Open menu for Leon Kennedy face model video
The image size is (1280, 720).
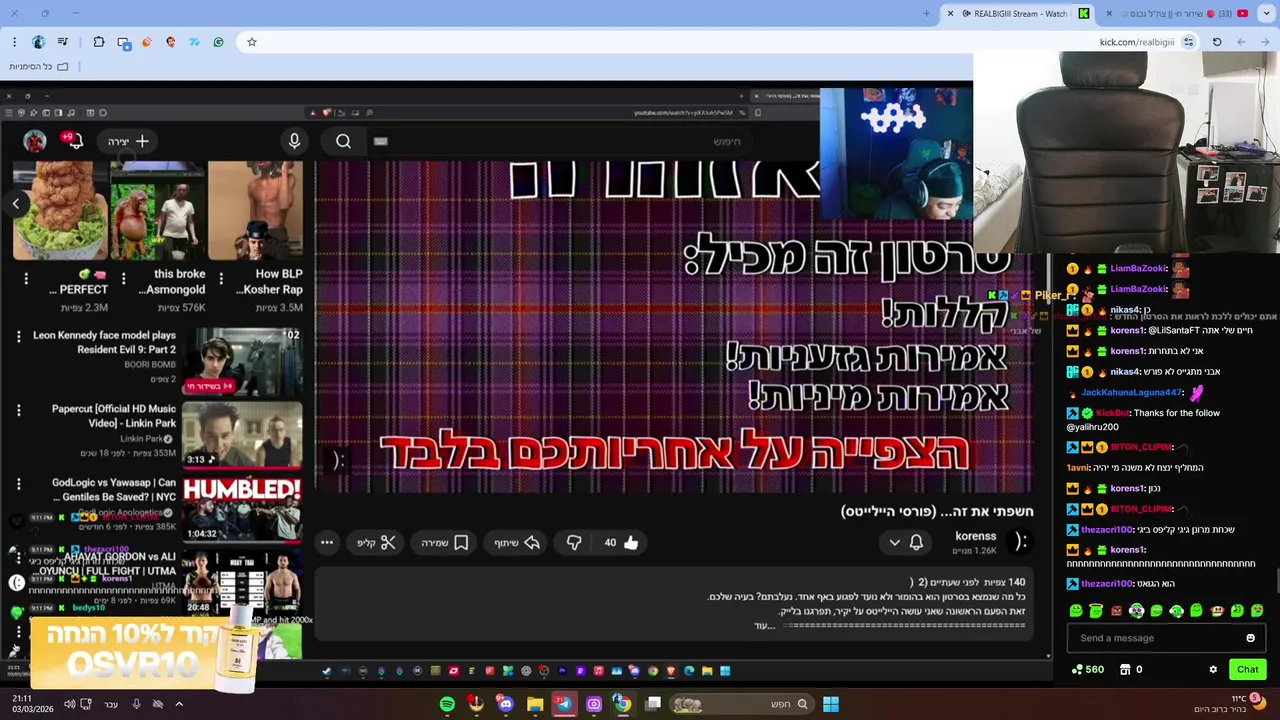tap(18, 337)
